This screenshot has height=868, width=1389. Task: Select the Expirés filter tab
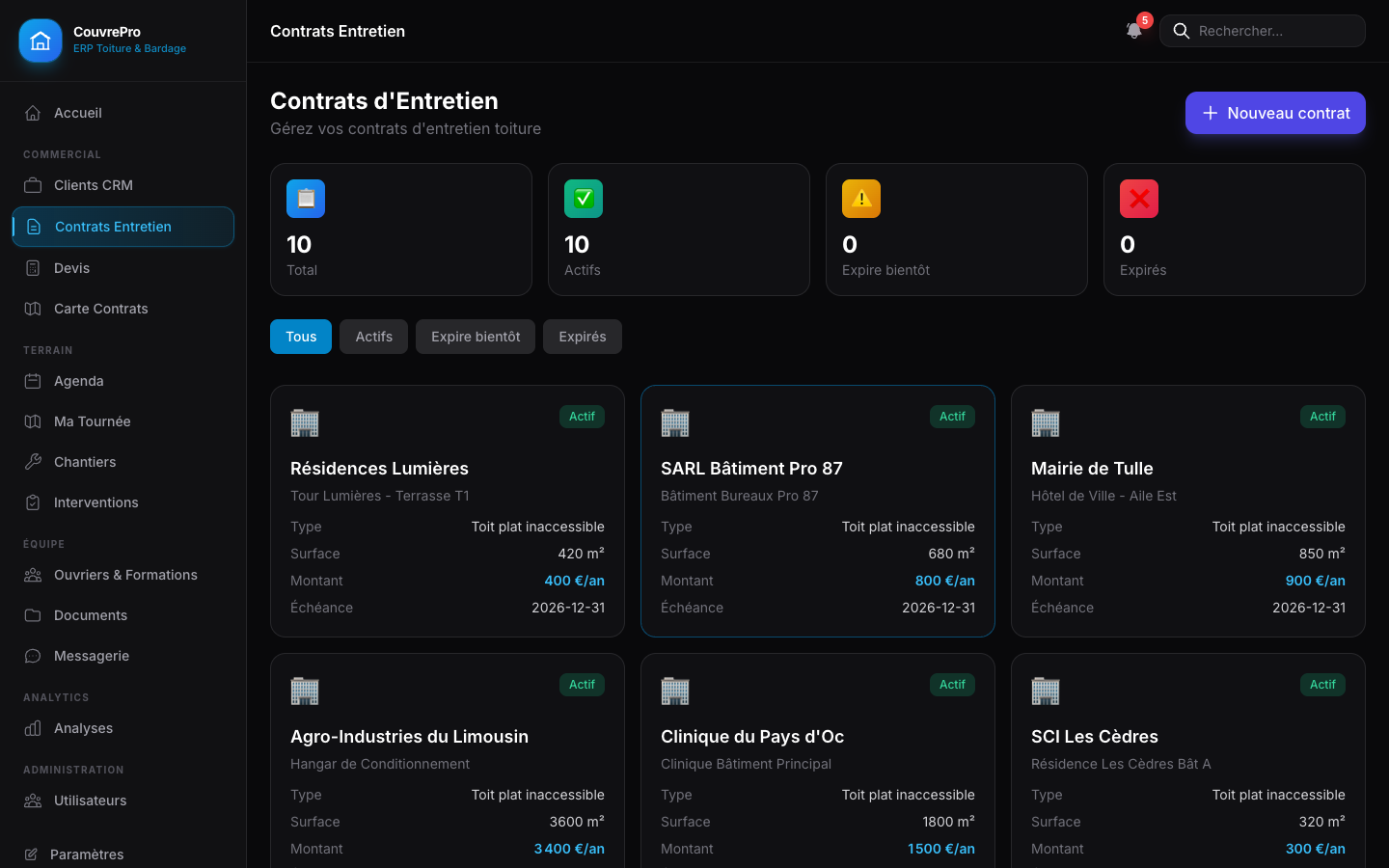coord(583,337)
